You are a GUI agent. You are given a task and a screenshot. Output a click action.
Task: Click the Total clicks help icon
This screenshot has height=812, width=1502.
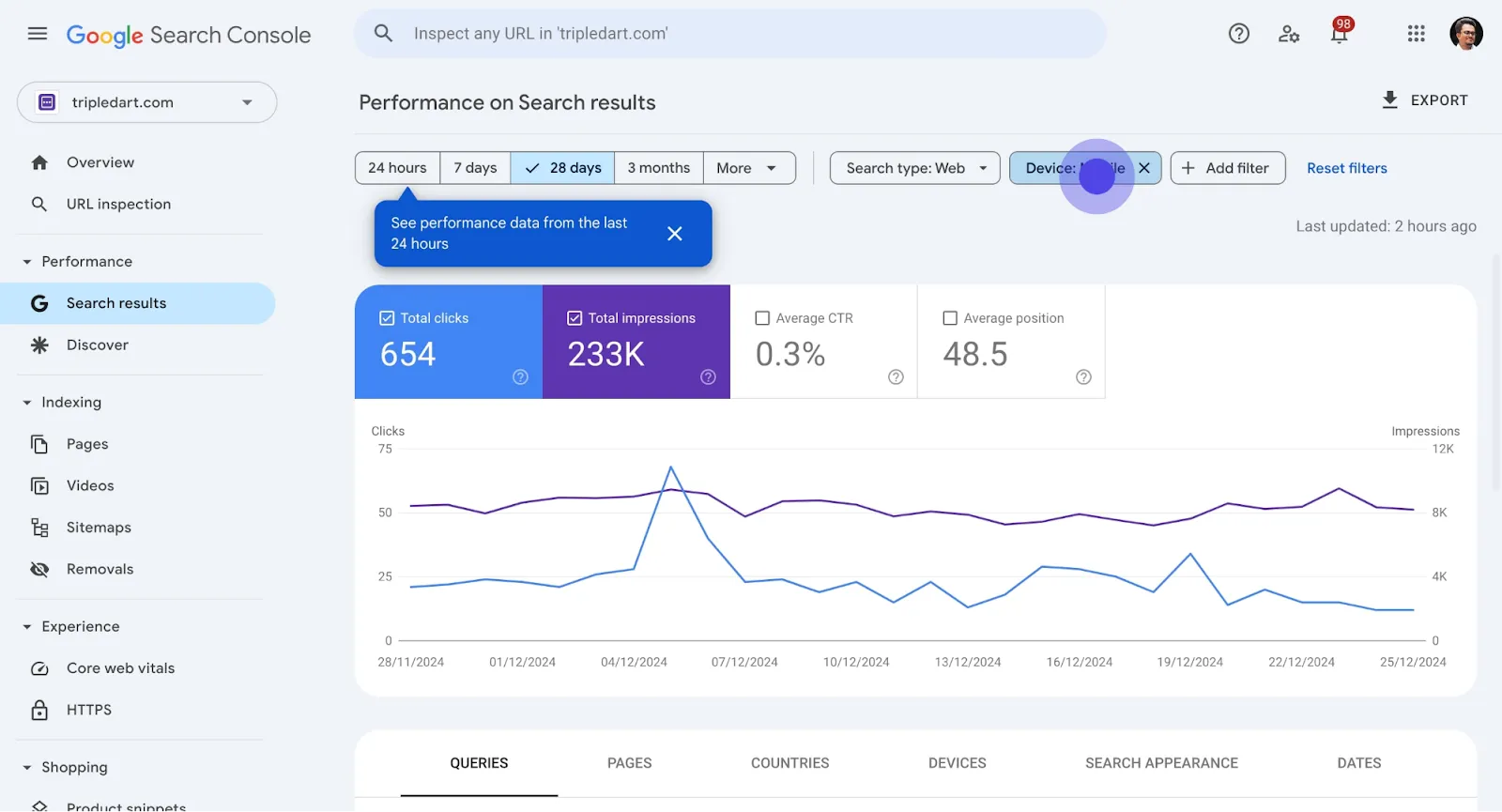pos(520,377)
